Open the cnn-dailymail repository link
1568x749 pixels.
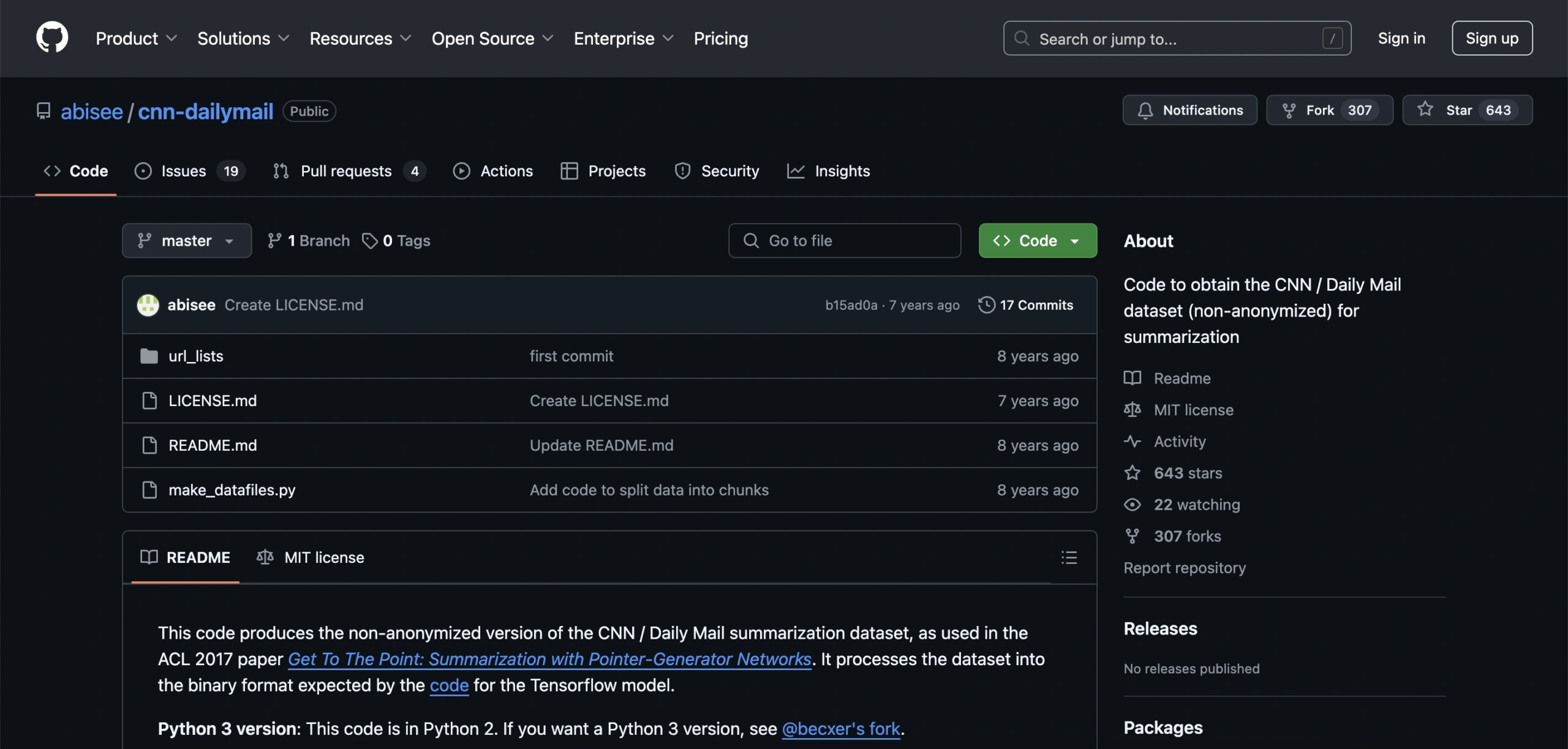[x=205, y=111]
